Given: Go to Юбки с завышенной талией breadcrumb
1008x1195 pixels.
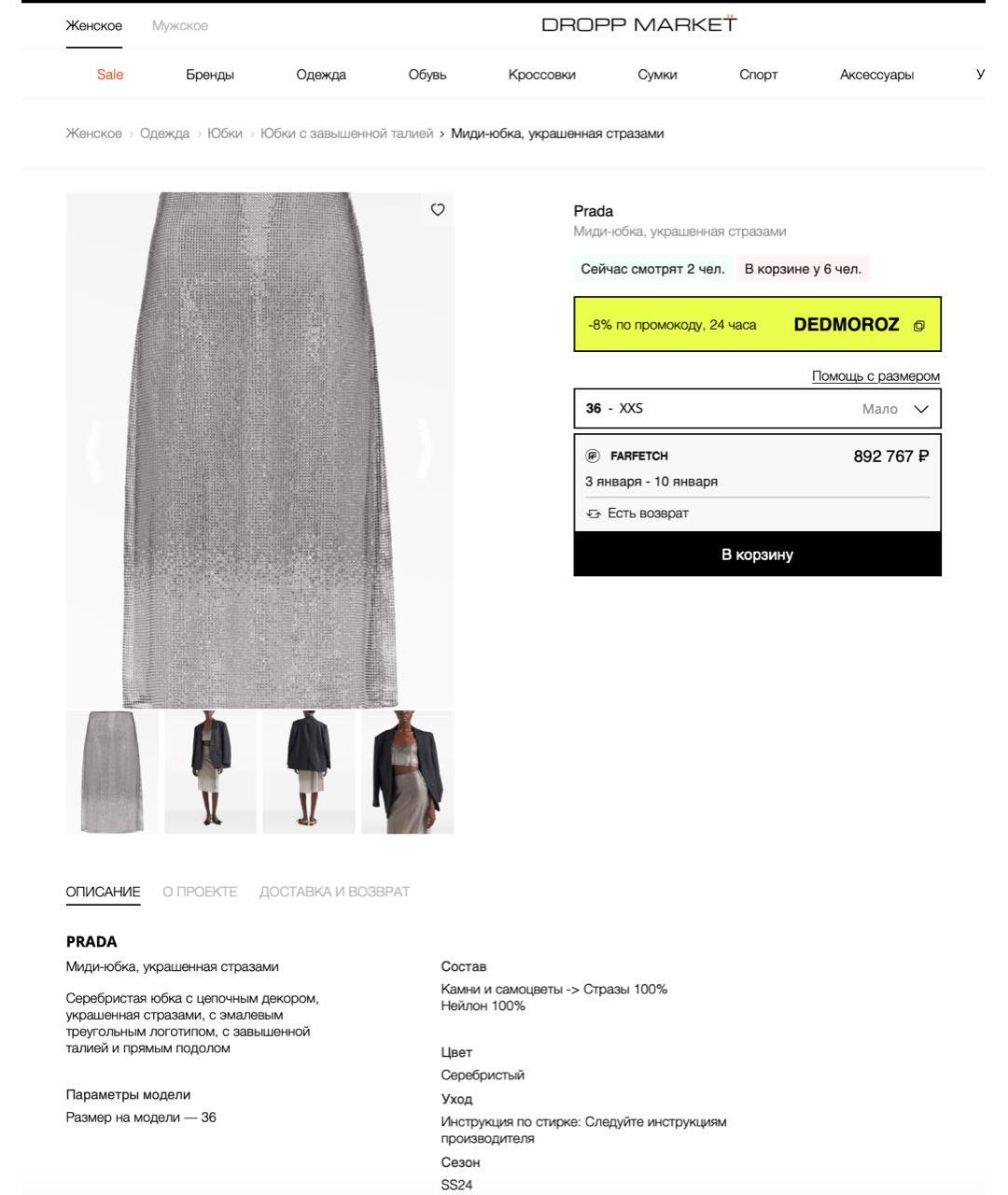Looking at the screenshot, I should [346, 134].
